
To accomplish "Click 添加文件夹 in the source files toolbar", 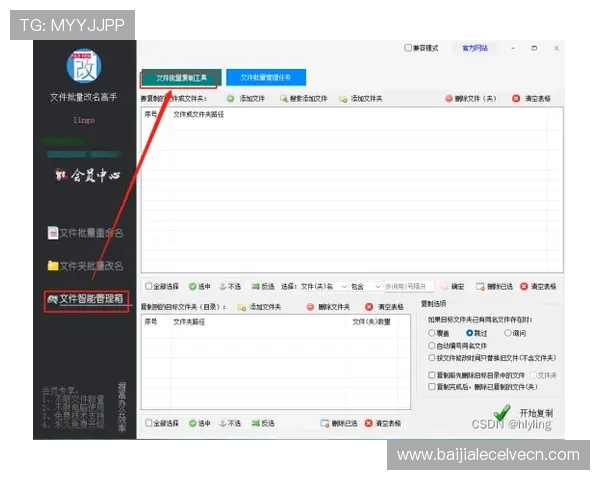I will point(360,99).
